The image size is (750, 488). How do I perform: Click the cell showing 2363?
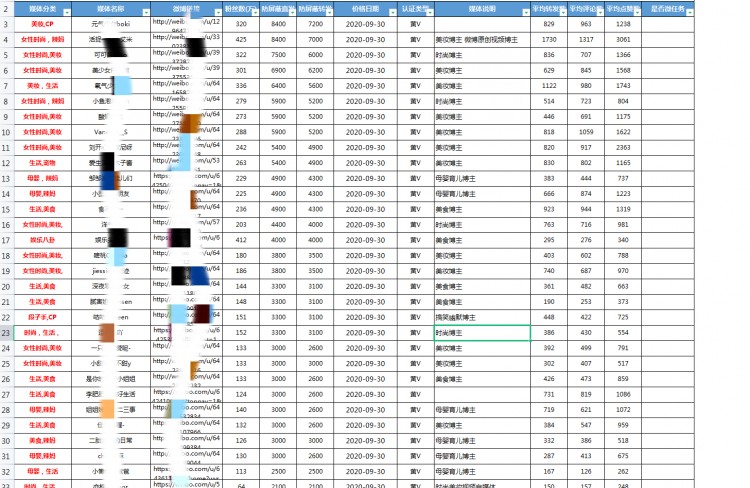click(x=623, y=147)
